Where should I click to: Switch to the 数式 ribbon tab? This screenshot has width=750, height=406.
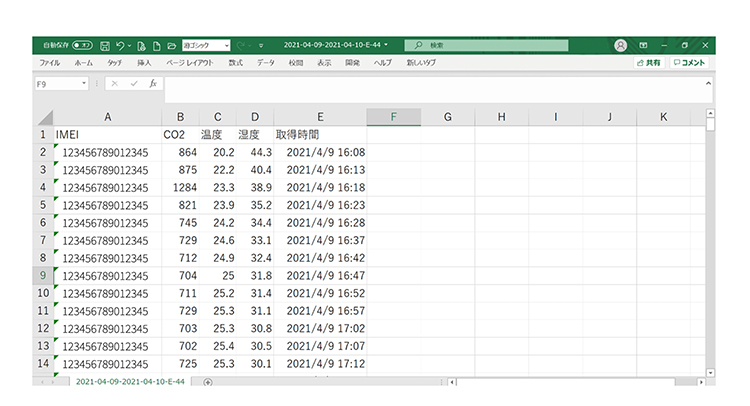pyautogui.click(x=235, y=63)
